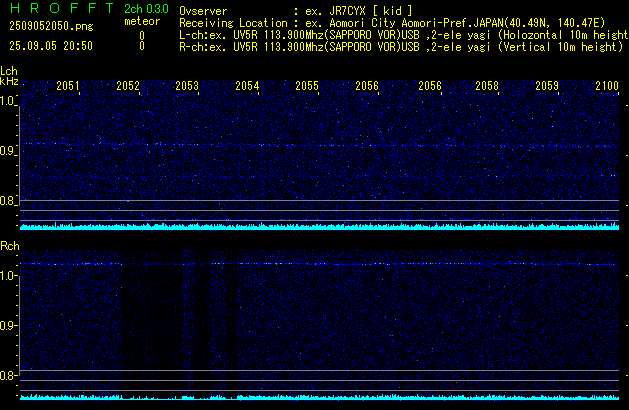Select the 2052 time marker
Screen dimensions: 629x410
(128, 85)
